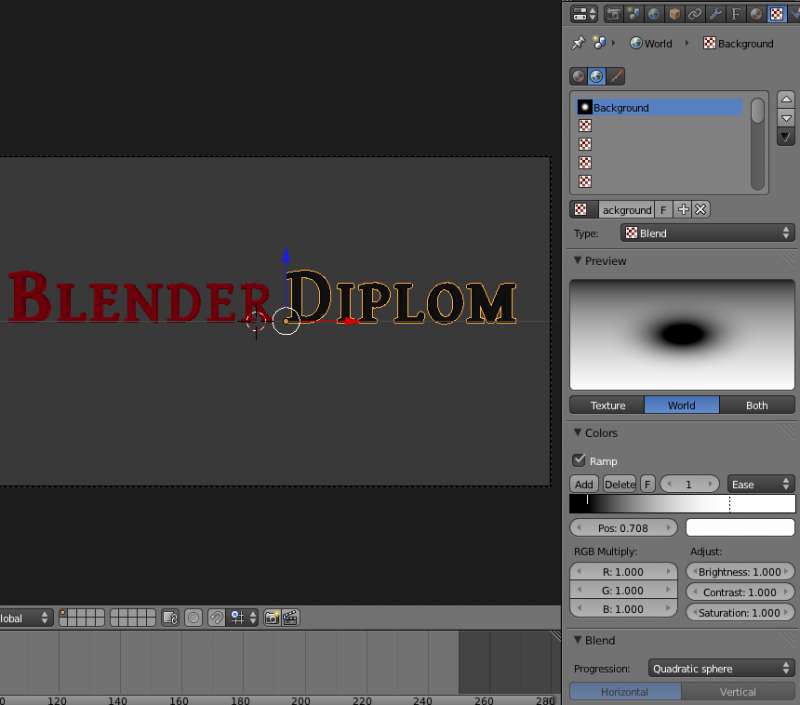Click the OpenGL render animation clapper icon
The image size is (800, 705).
click(290, 618)
